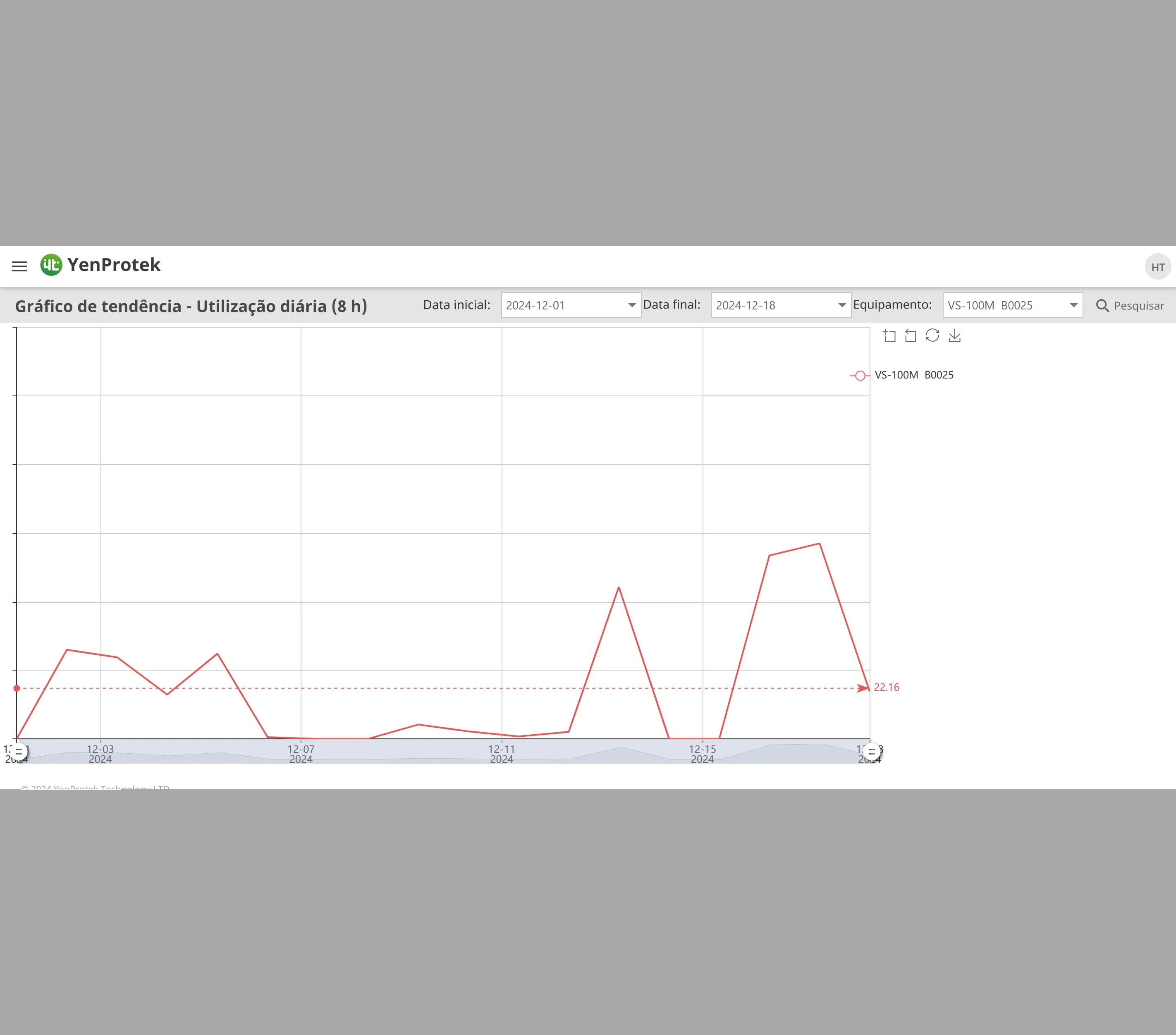
Task: Click the chart area zoom tool icon
Action: pyautogui.click(x=889, y=335)
